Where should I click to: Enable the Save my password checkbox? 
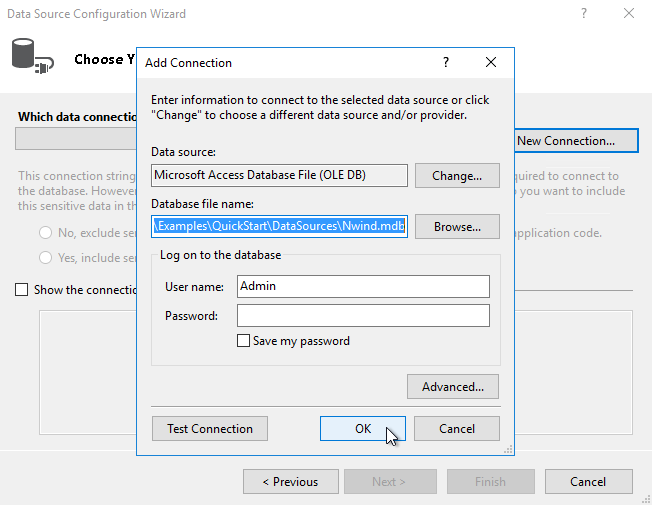click(243, 341)
